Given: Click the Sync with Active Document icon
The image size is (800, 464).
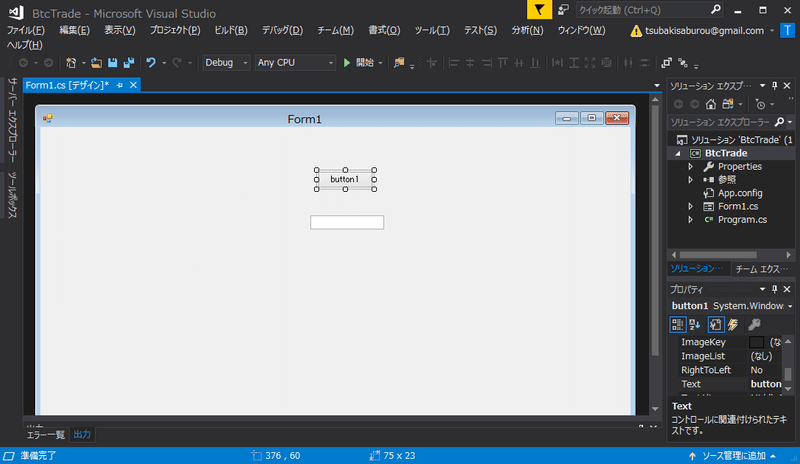Looking at the screenshot, I should pos(728,104).
